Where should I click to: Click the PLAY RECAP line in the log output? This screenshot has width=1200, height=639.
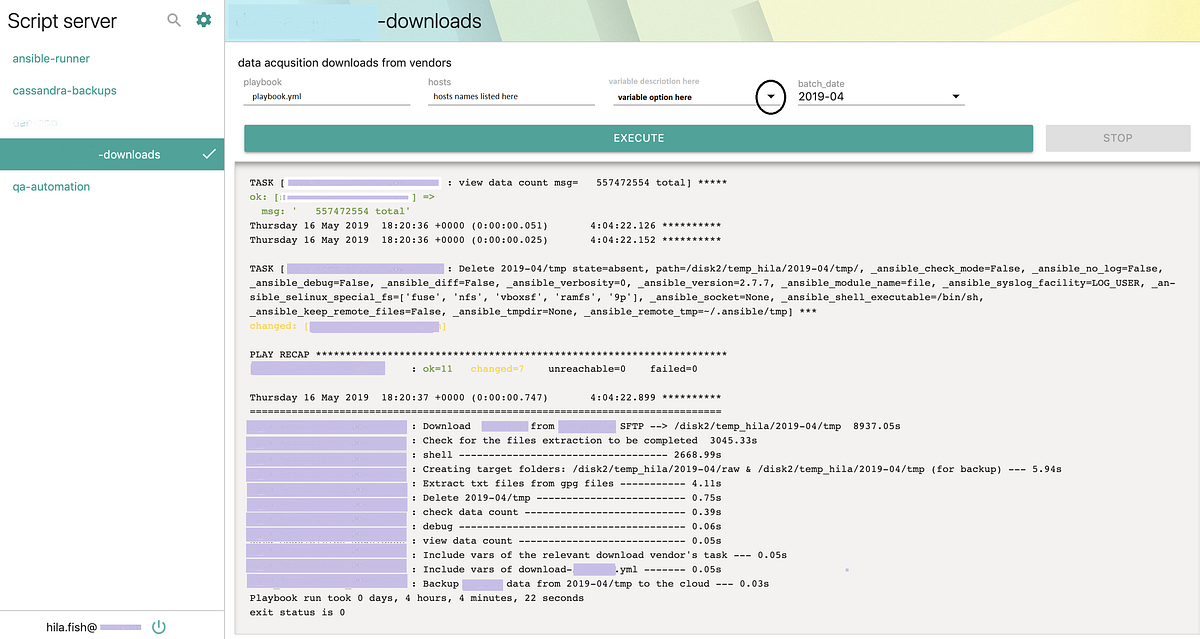(x=280, y=353)
